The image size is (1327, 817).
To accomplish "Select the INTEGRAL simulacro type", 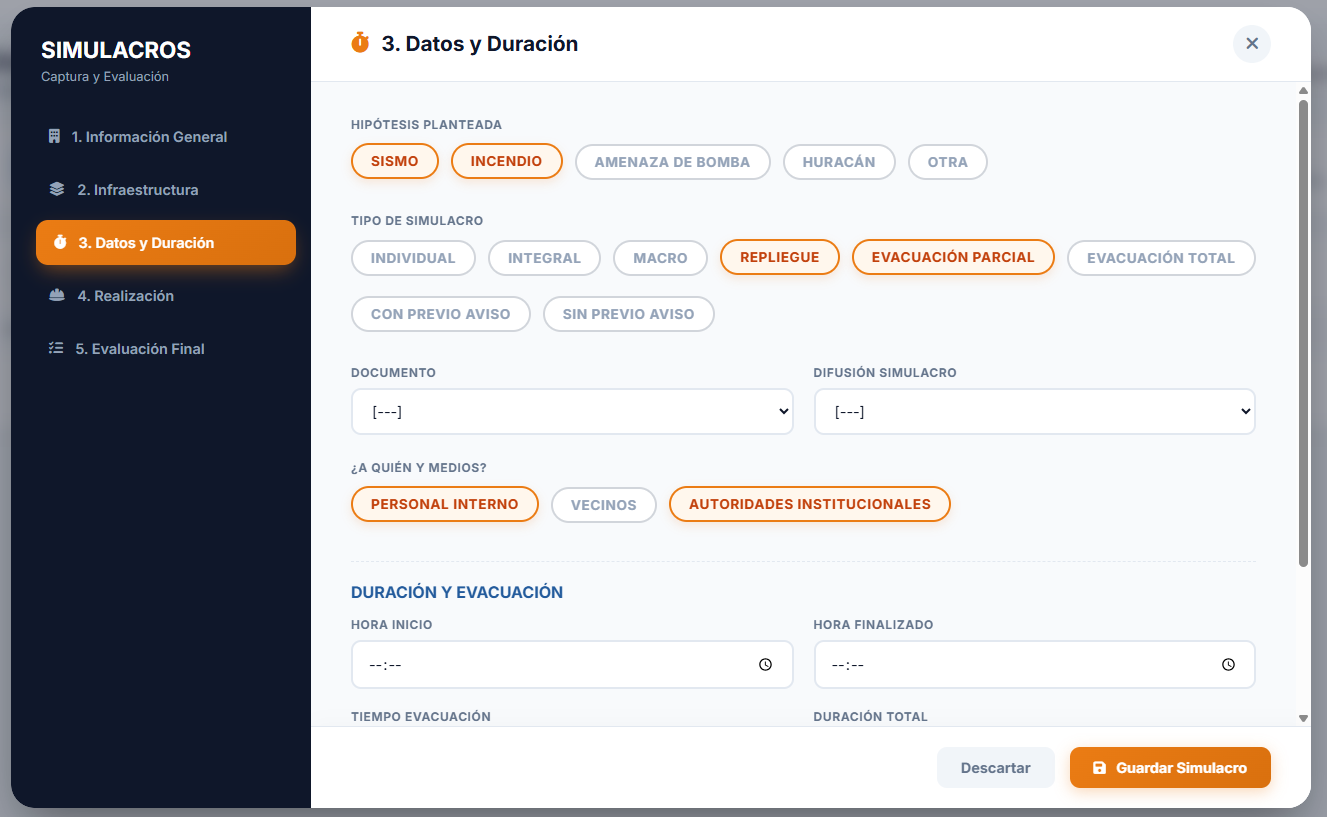I will 544,258.
